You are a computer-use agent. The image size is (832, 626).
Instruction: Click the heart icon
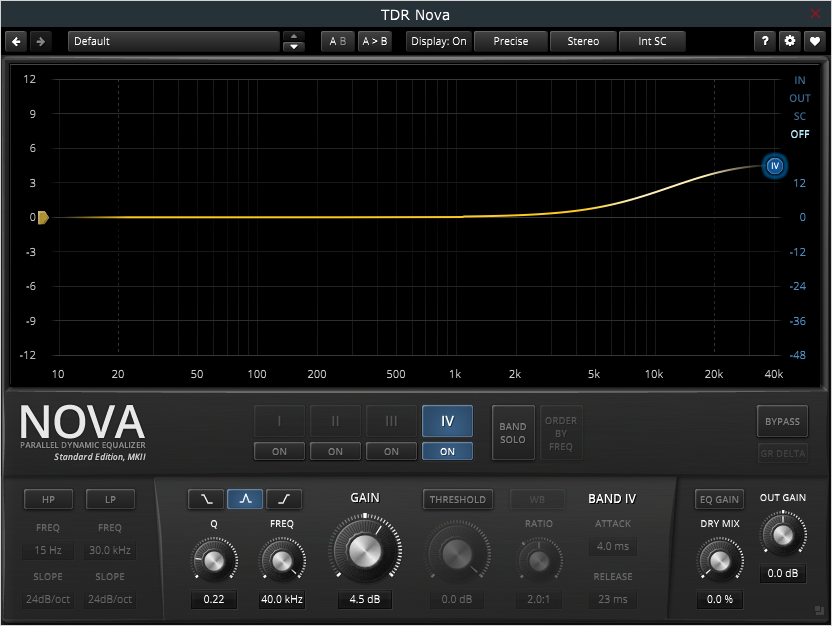tap(814, 41)
